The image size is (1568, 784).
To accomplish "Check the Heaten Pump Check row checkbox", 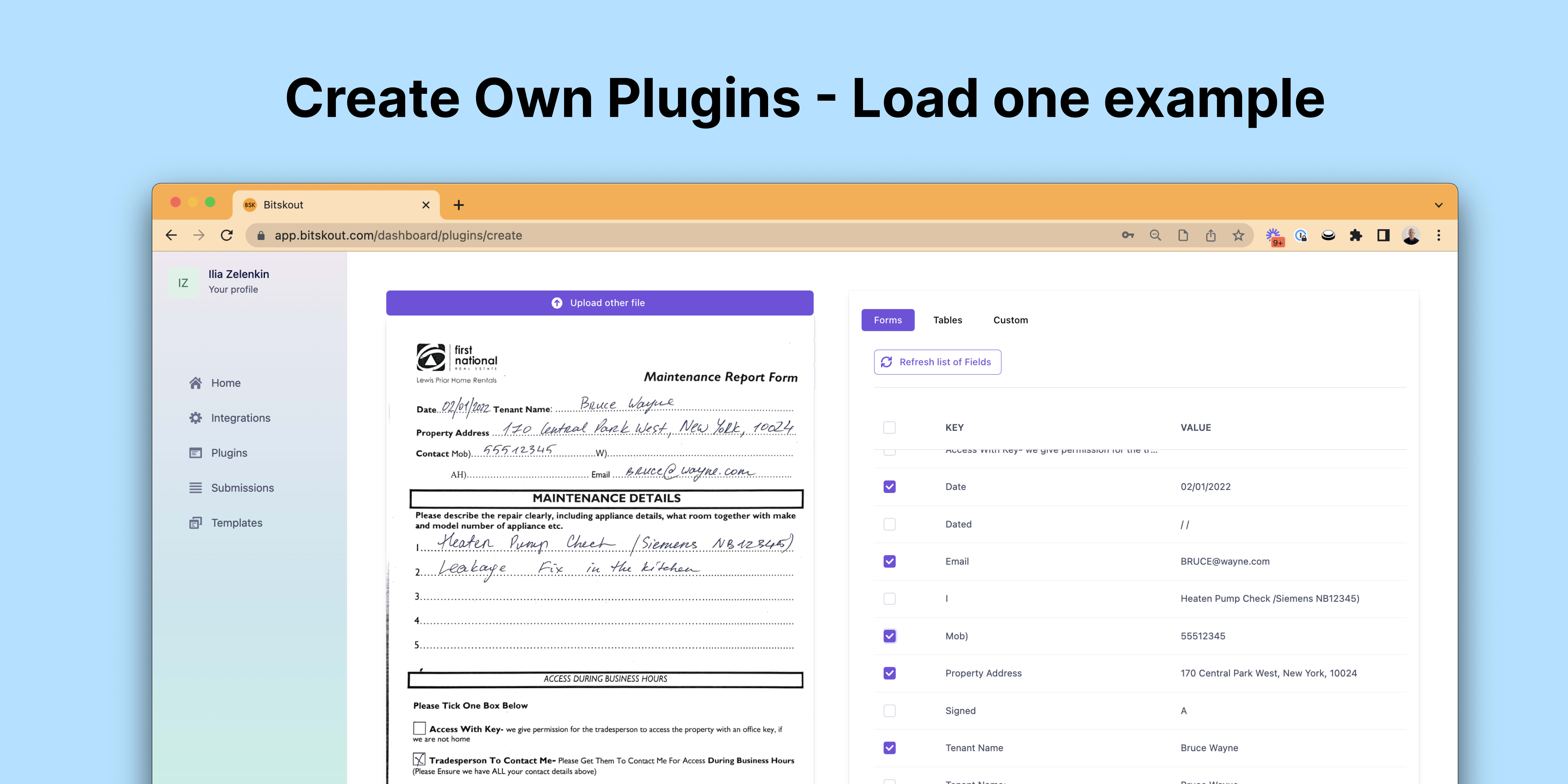I will [889, 599].
